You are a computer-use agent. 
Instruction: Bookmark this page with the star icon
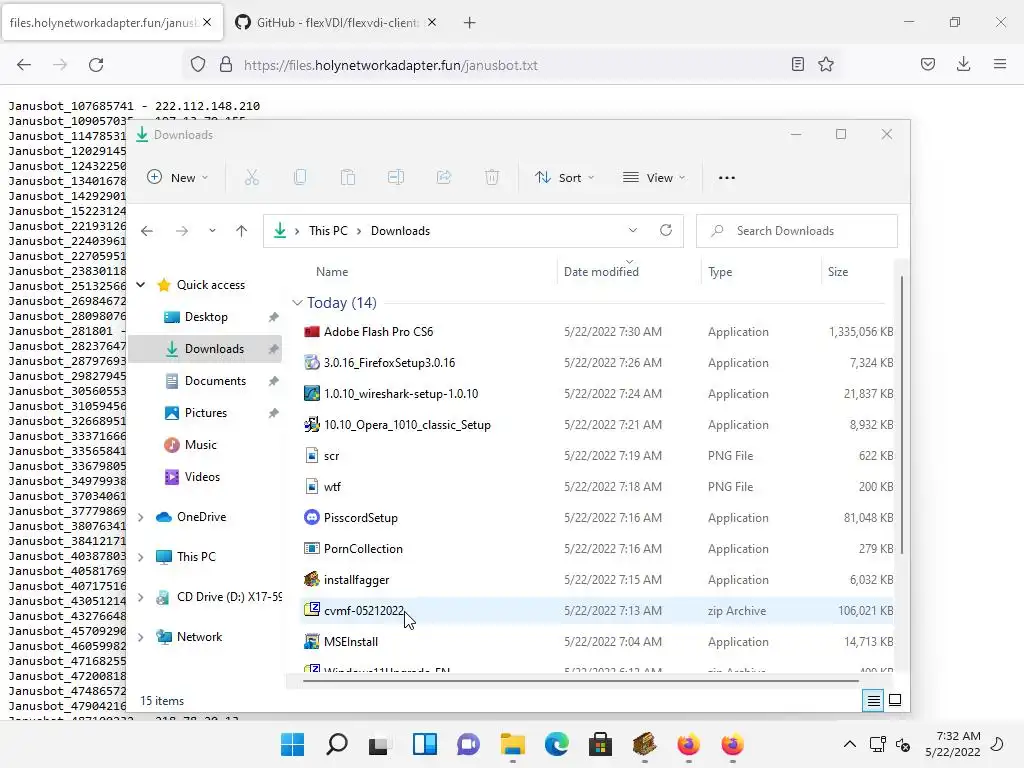click(x=826, y=64)
